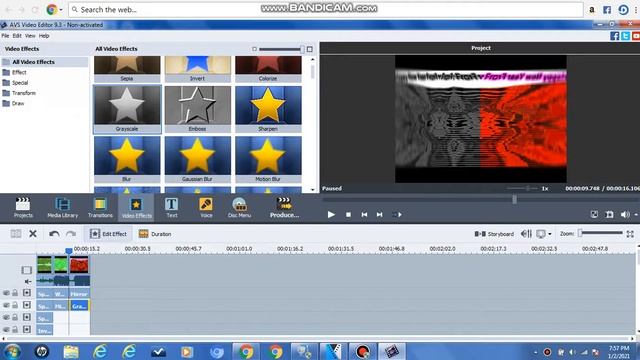The image size is (640, 360).
Task: Toggle visibility of second effects track
Action: point(6,305)
